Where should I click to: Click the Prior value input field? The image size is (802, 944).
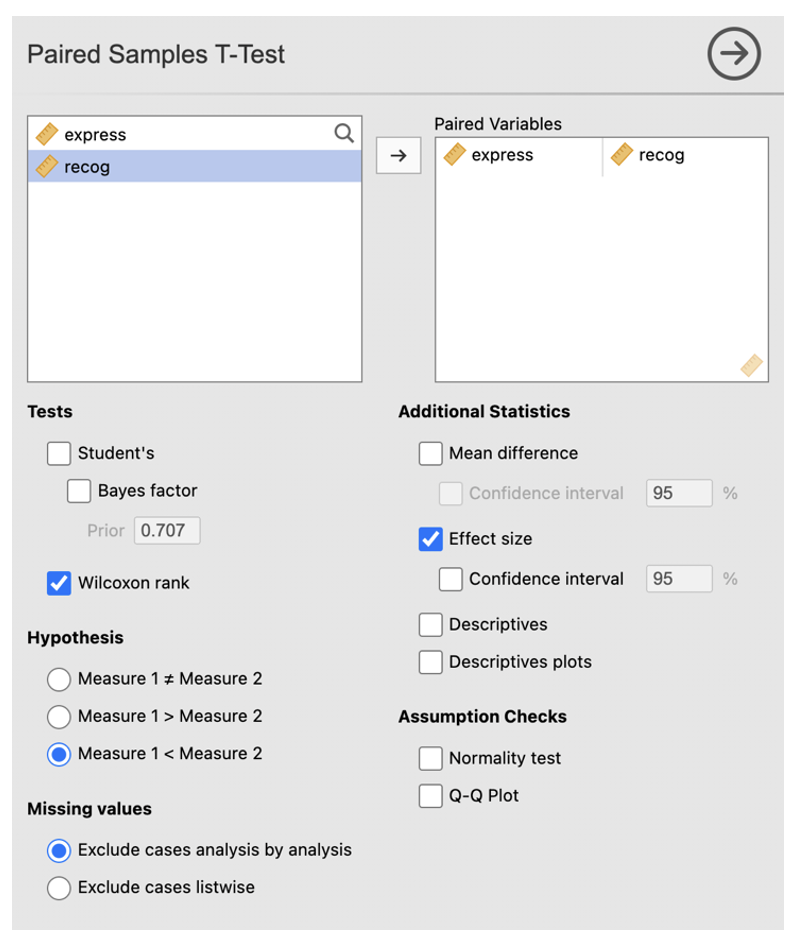click(167, 530)
